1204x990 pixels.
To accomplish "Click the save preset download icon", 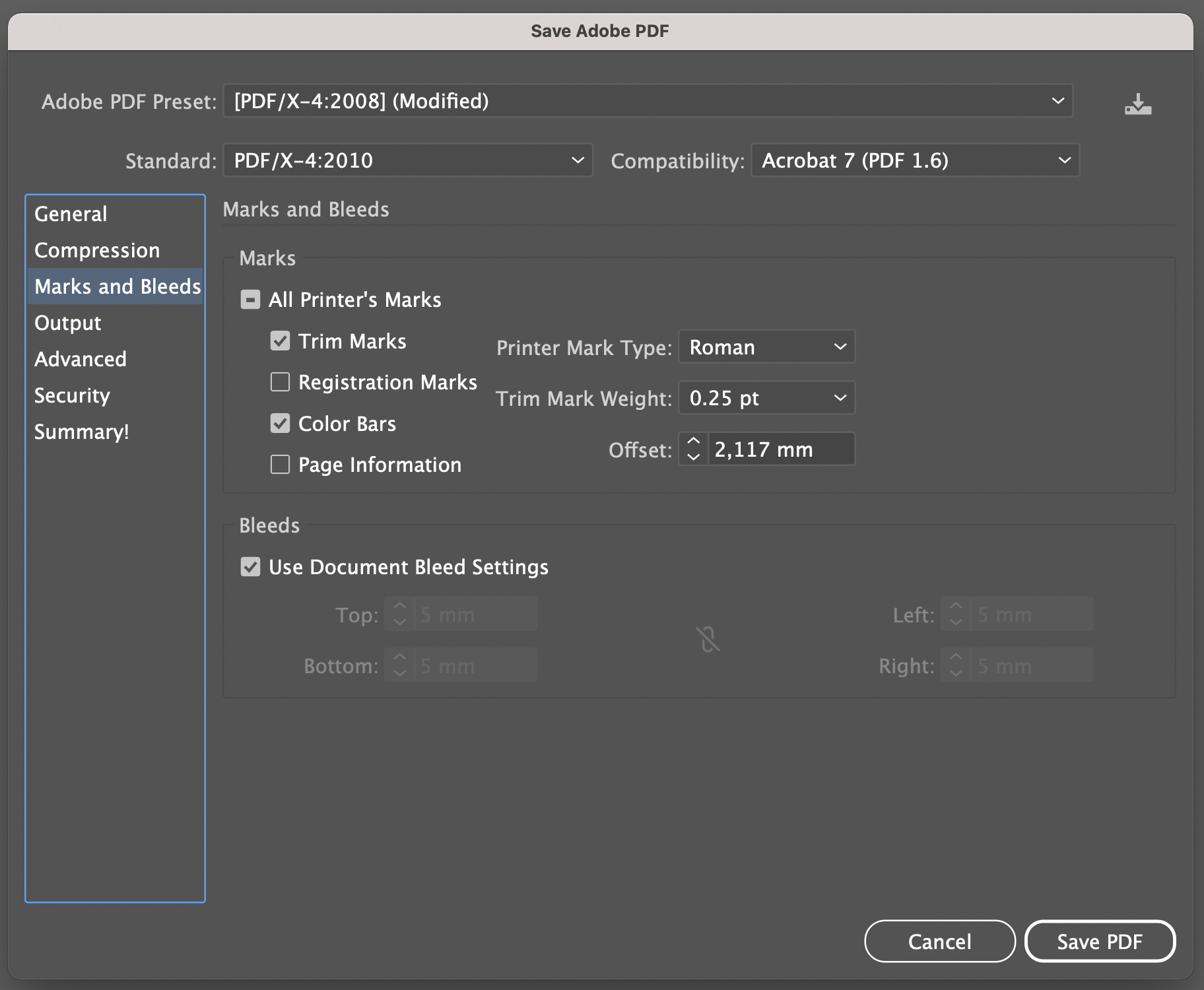I will (x=1137, y=104).
